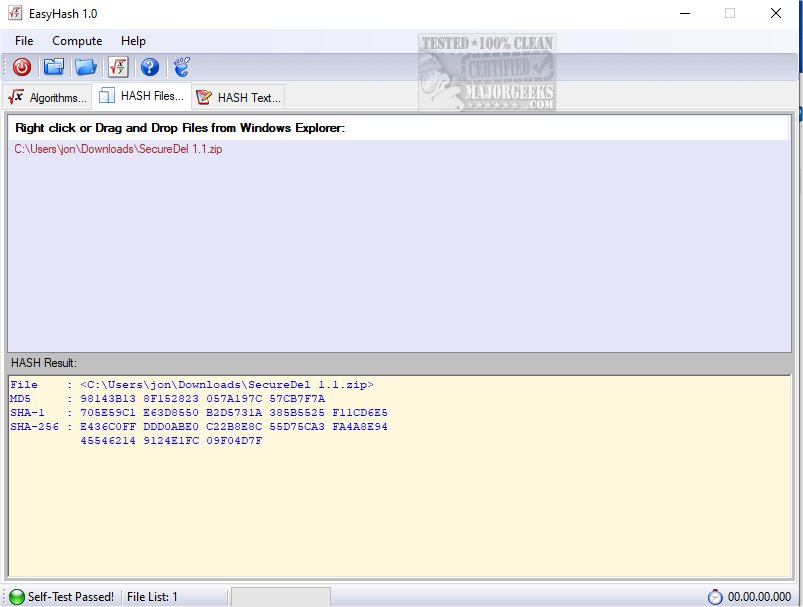Click the blue footprint toolbar icon
Viewport: 803px width, 607px height.
[x=181, y=67]
